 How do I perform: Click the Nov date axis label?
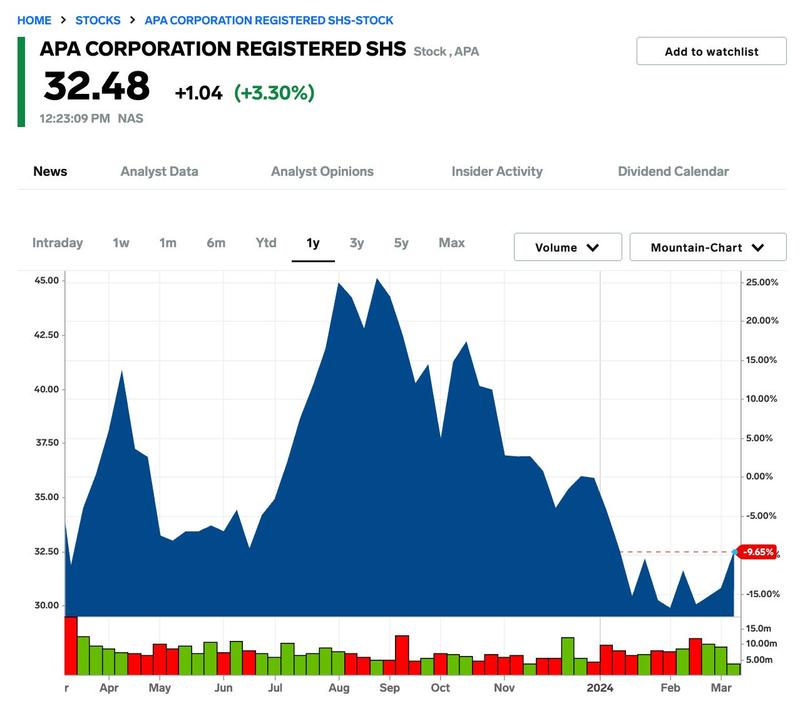pos(504,688)
